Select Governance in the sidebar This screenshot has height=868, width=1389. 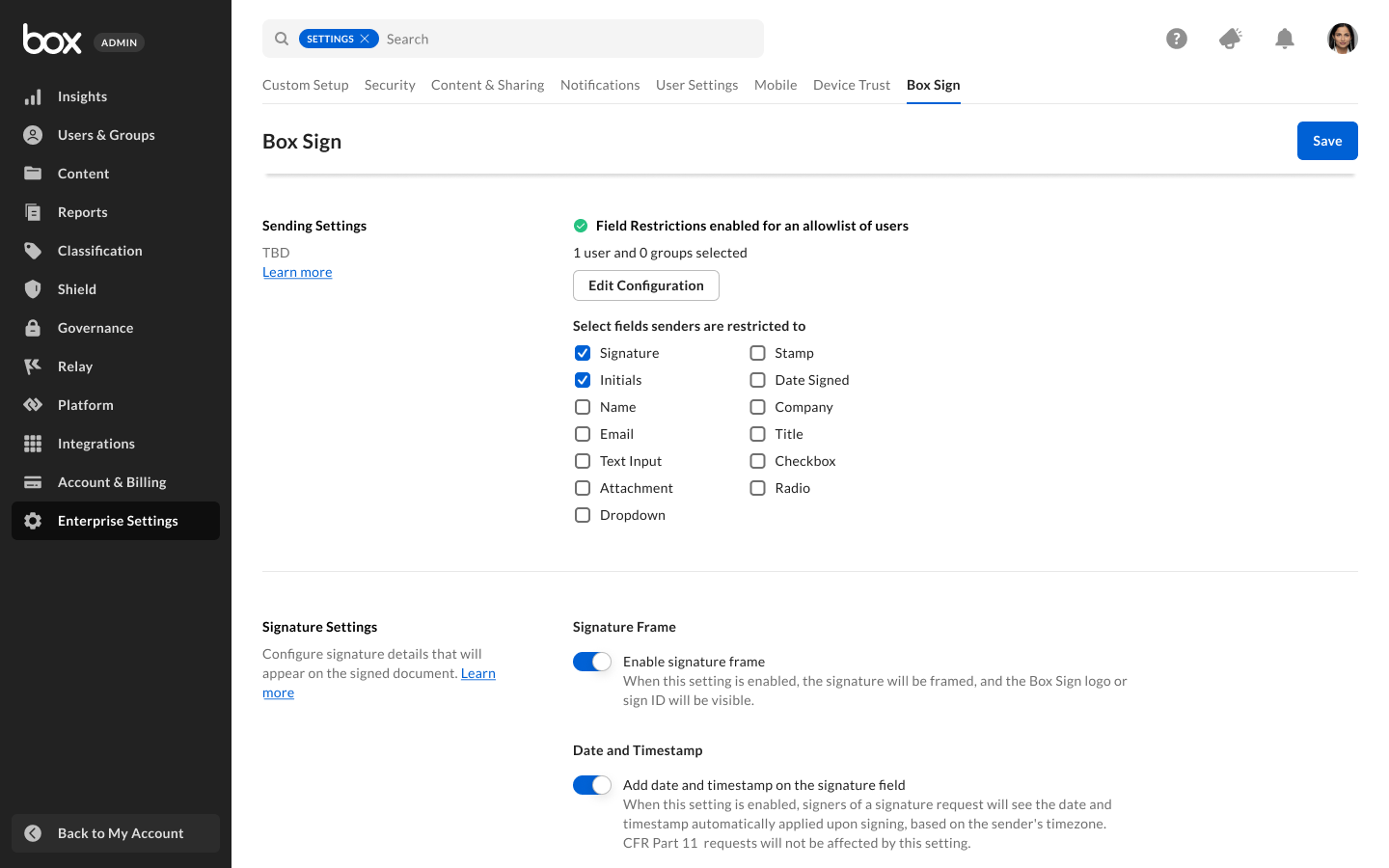pyautogui.click(x=95, y=328)
